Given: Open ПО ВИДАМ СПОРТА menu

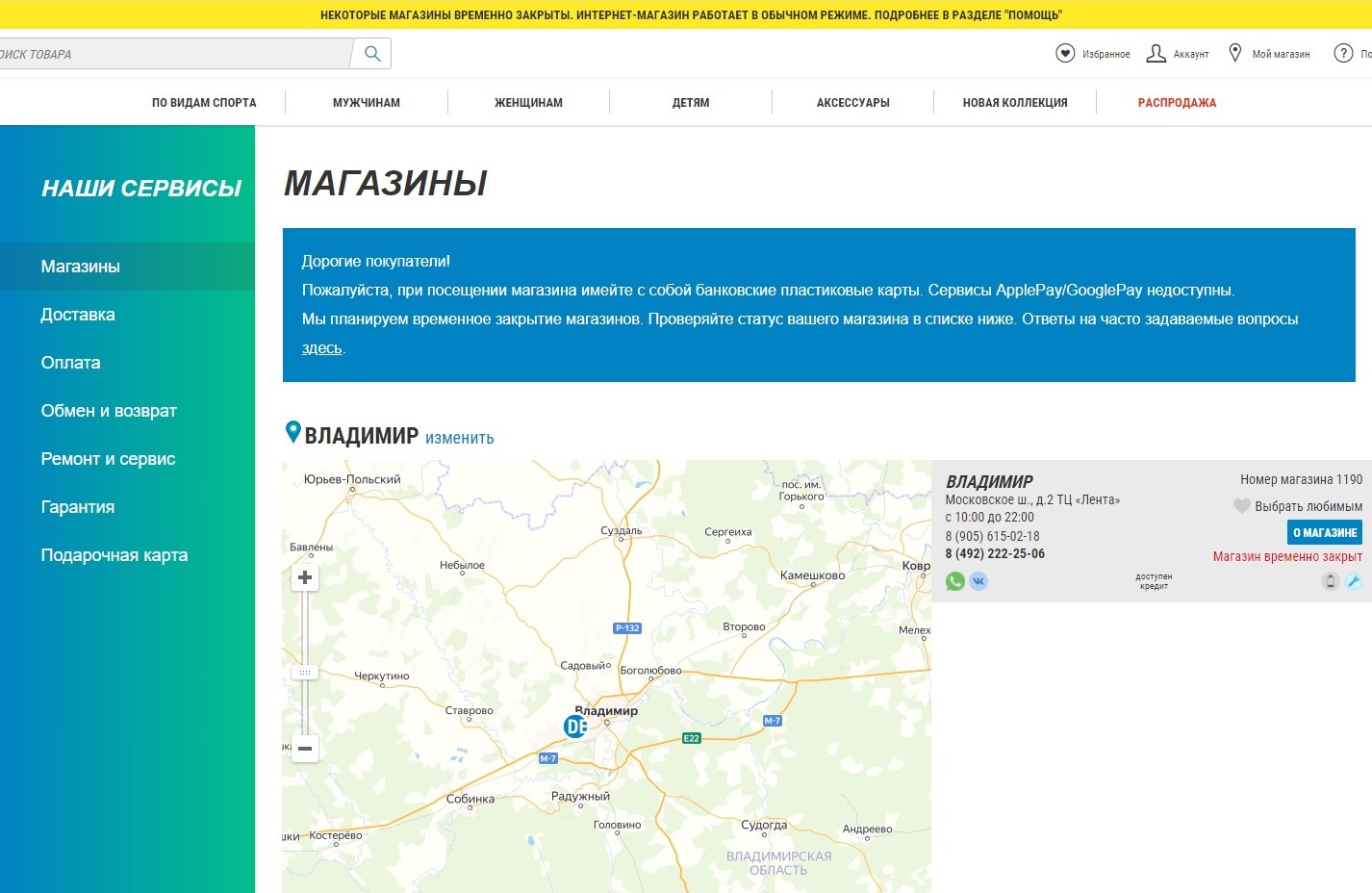Looking at the screenshot, I should pos(204,103).
